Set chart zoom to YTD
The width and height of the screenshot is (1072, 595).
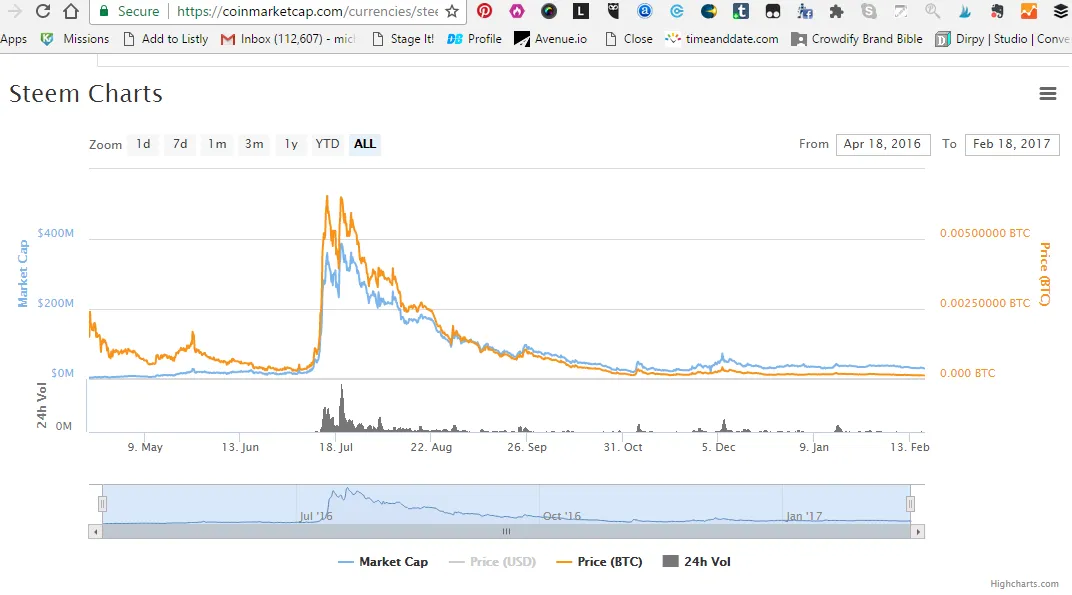[327, 144]
